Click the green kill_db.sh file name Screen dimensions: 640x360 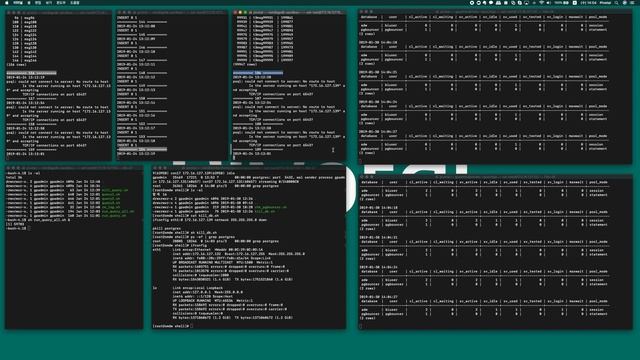[x=265, y=211]
